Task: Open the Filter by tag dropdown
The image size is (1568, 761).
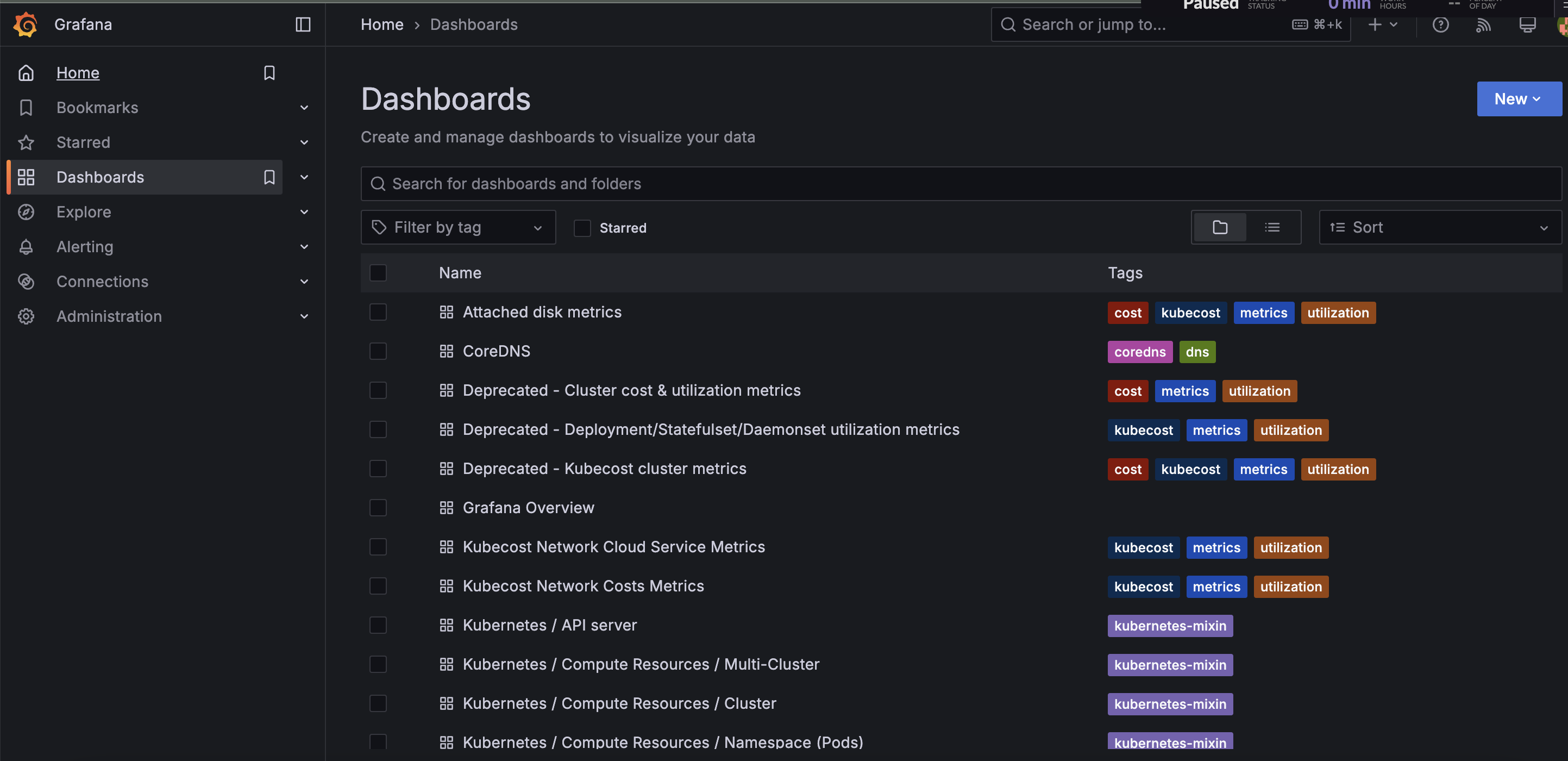Action: 457,227
